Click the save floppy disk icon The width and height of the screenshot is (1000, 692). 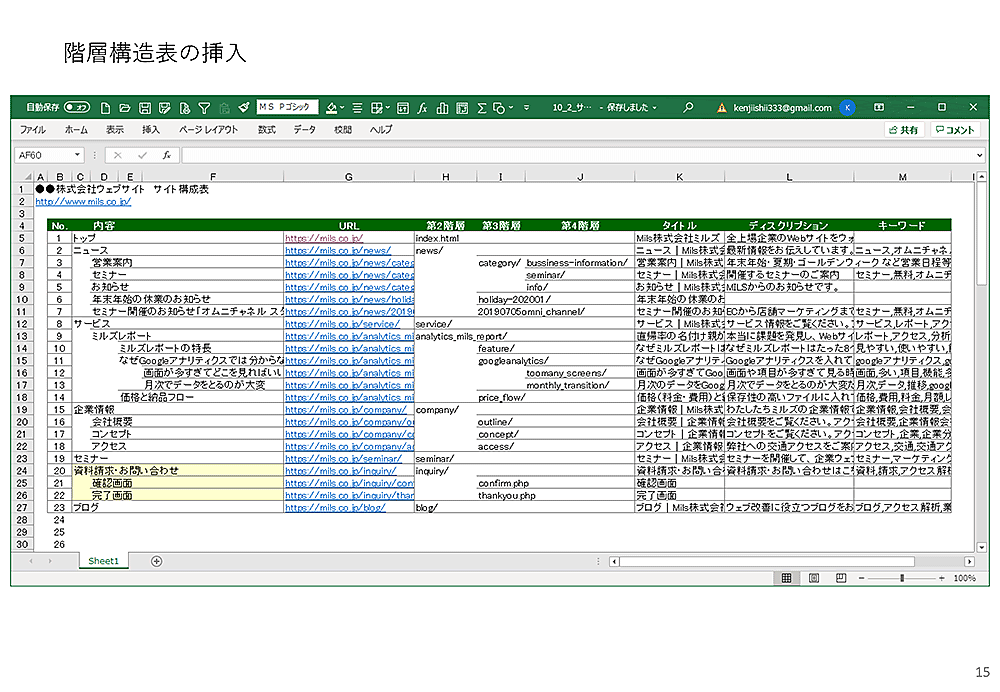pos(145,107)
